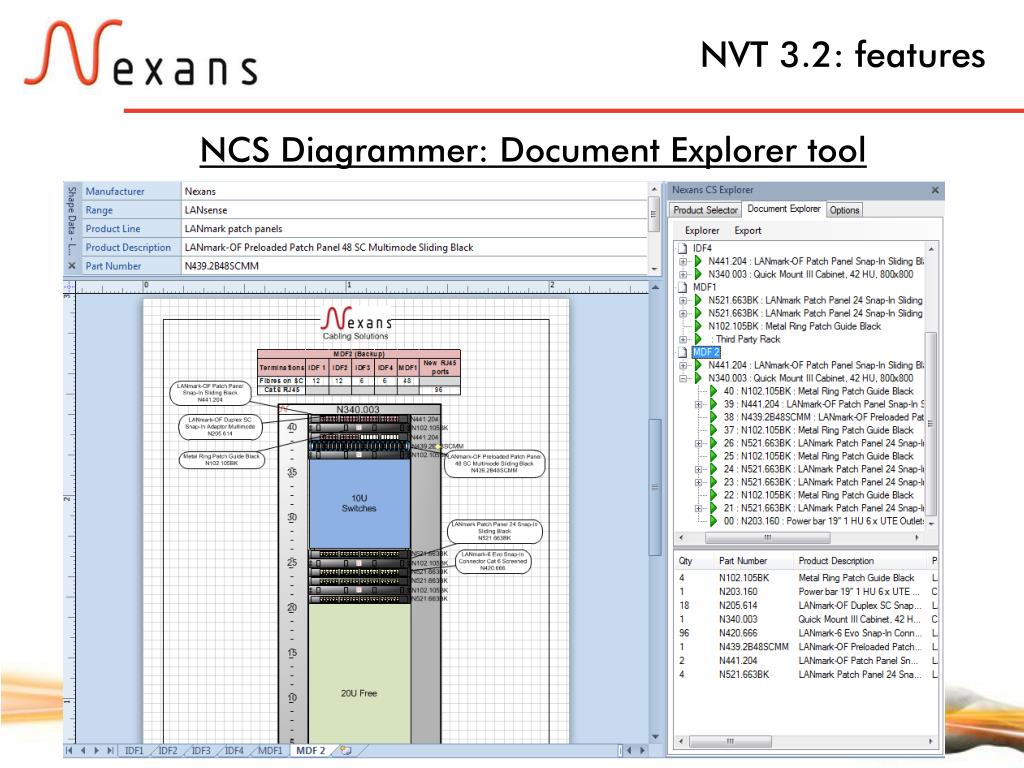Screen dimensions: 1024x768
Task: Open the Document Explorer tab
Action: [784, 209]
